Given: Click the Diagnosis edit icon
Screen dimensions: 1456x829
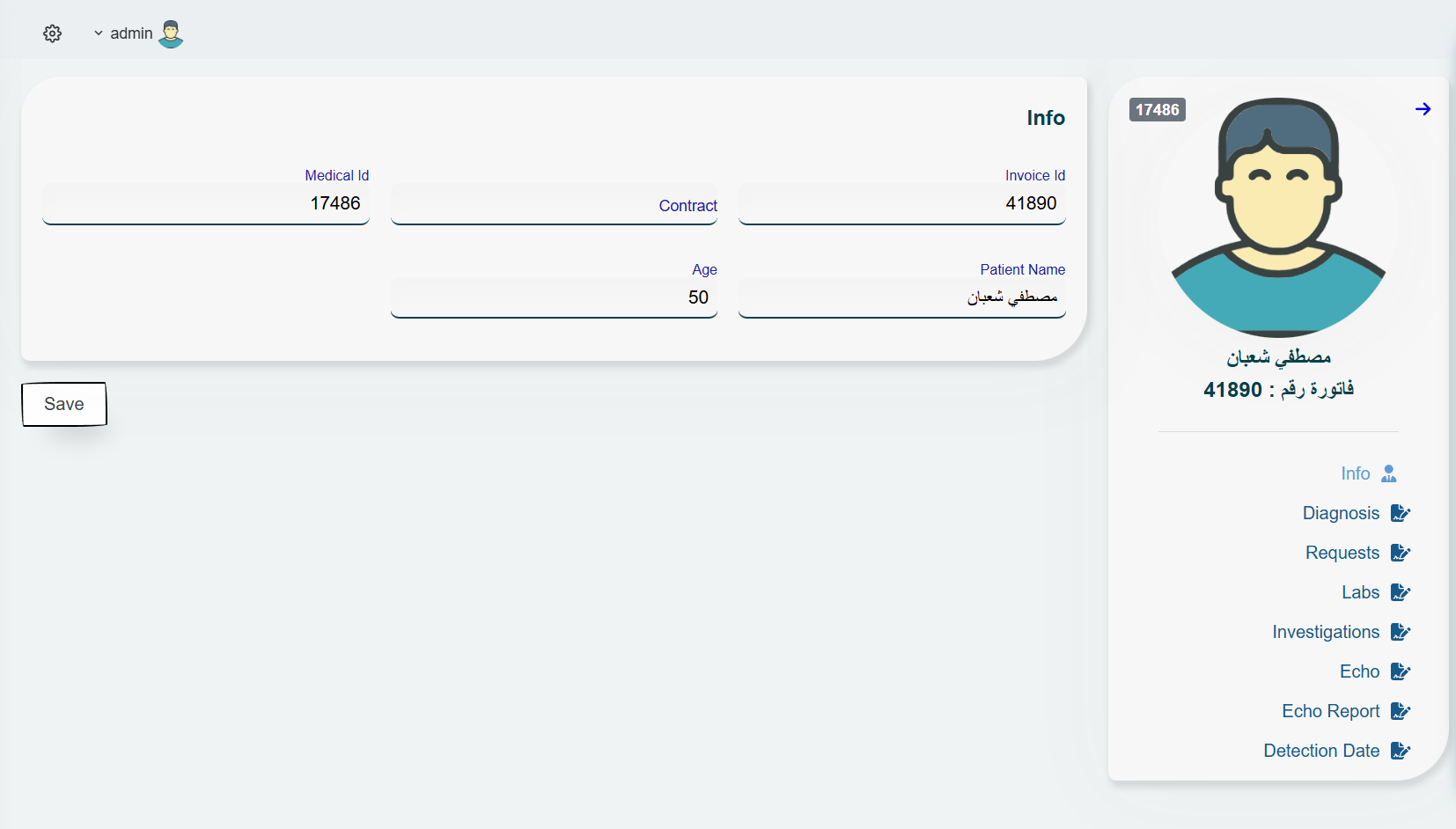Looking at the screenshot, I should [1400, 513].
